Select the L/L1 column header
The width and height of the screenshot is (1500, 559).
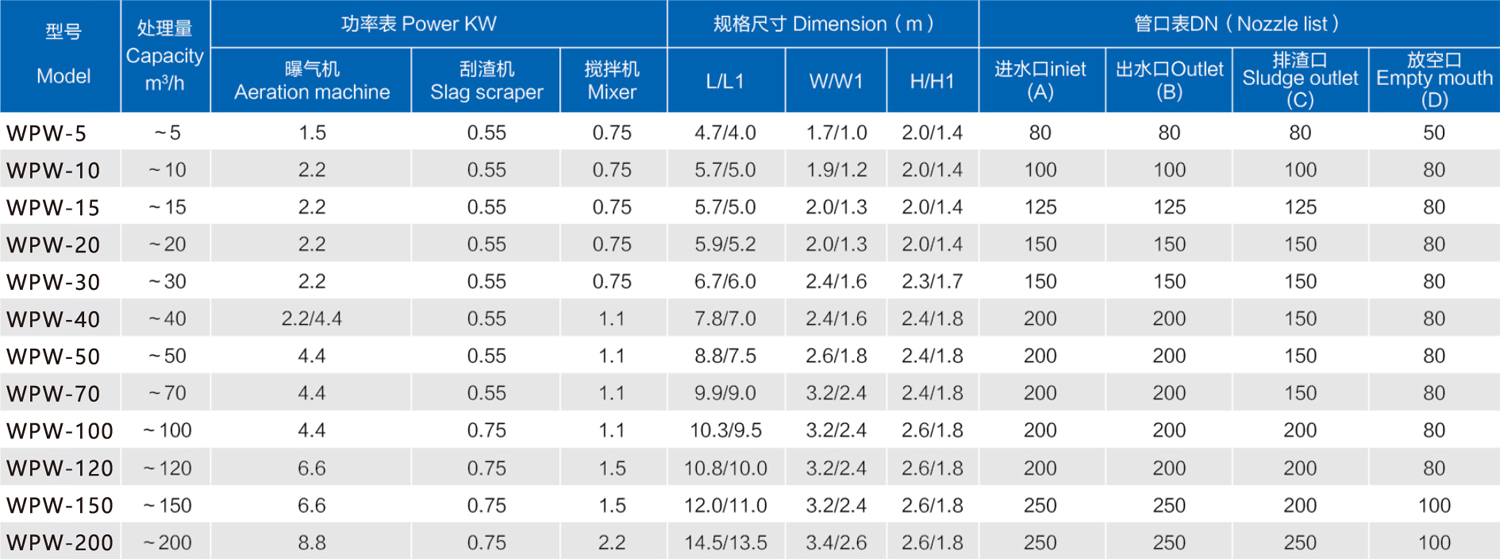pyautogui.click(x=725, y=81)
